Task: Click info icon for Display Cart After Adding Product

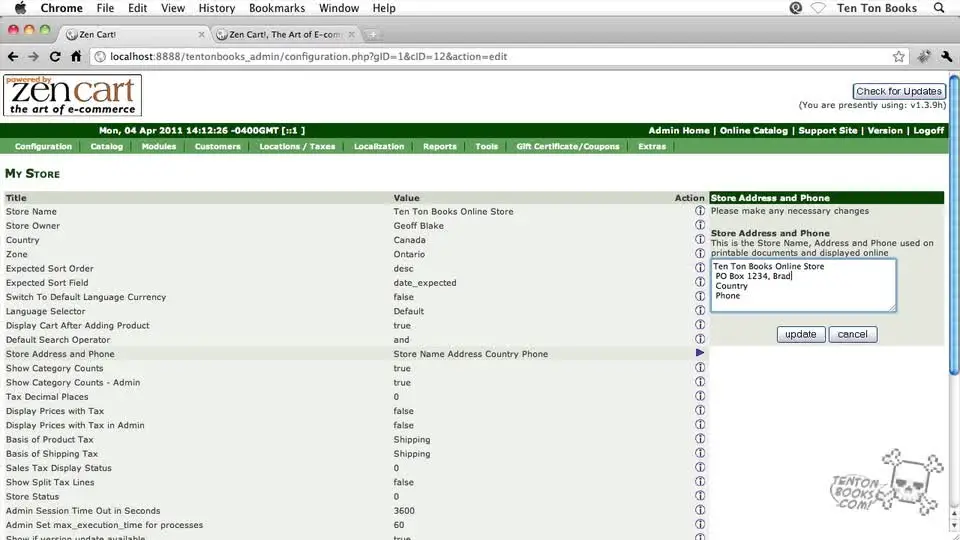Action: [700, 324]
